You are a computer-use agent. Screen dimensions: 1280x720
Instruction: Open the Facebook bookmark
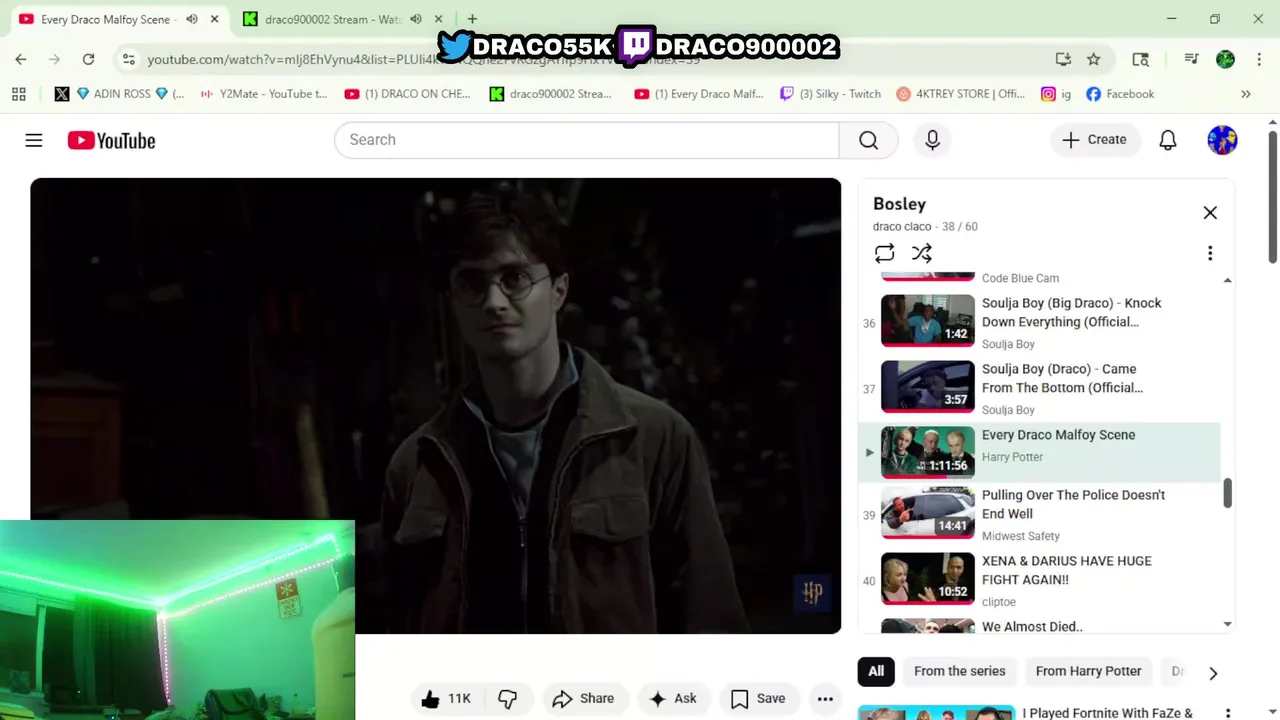coord(1120,94)
